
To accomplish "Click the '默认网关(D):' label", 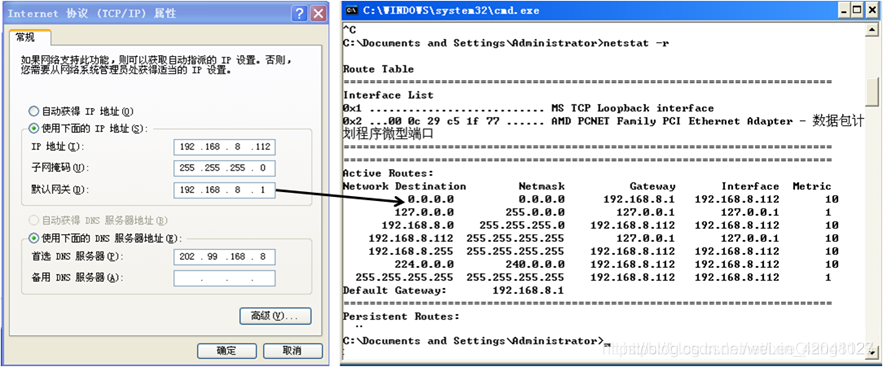I will 60,190.
